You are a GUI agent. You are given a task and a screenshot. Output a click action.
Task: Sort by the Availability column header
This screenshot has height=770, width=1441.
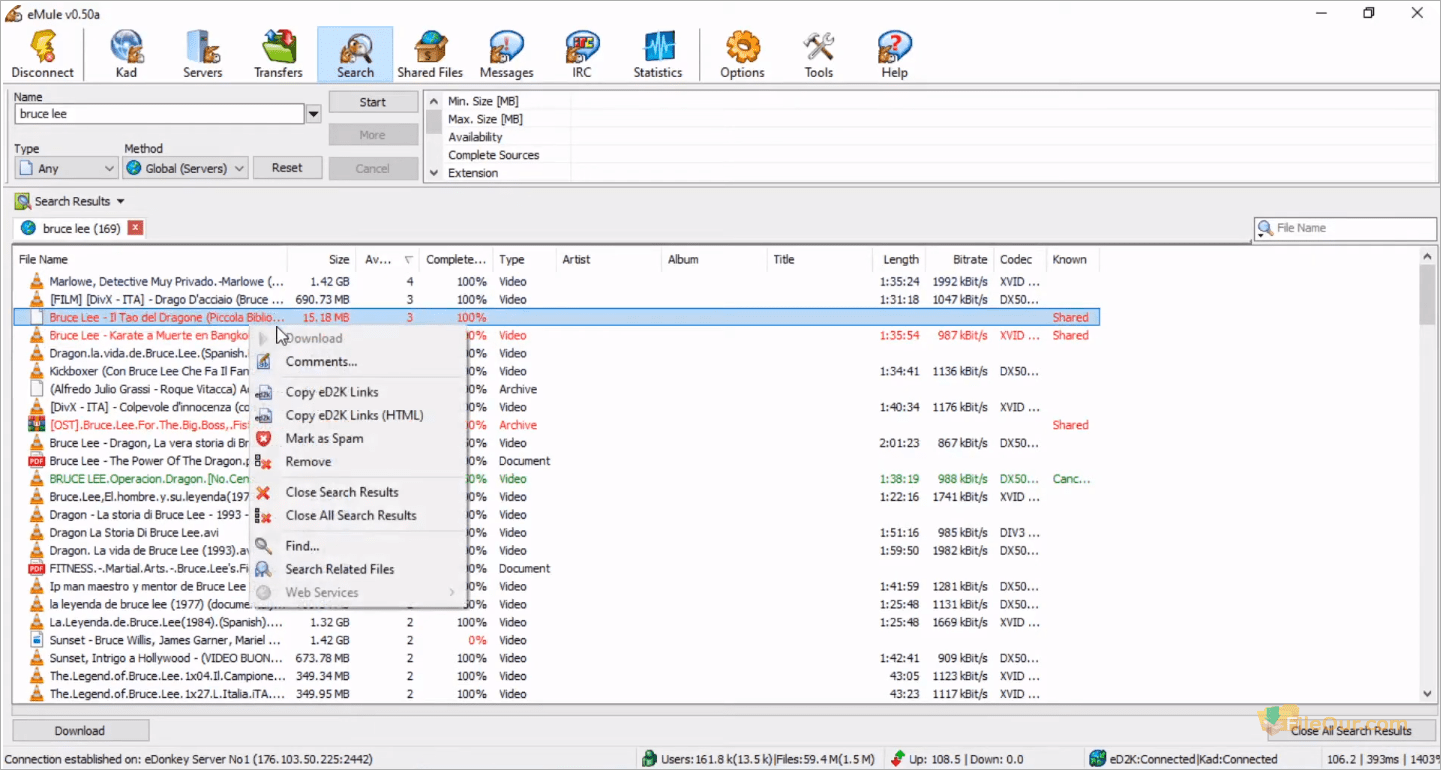tap(388, 259)
